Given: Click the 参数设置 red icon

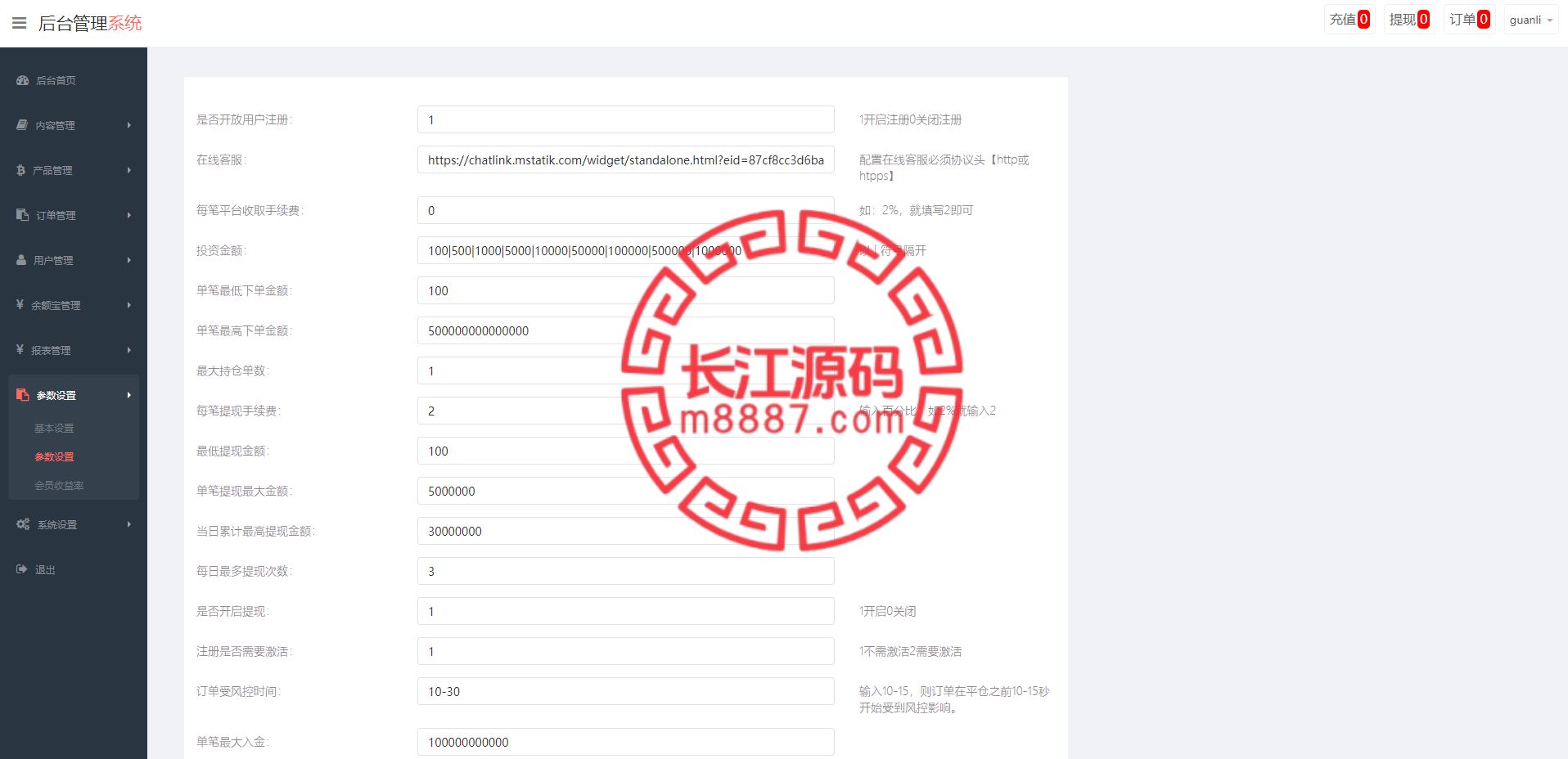Looking at the screenshot, I should (x=23, y=395).
